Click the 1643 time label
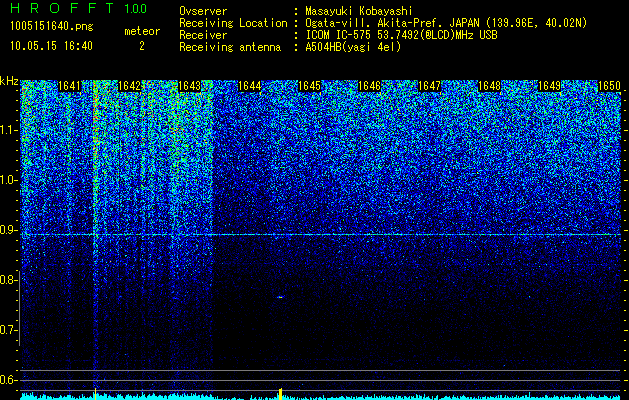629x400 pixels. pos(189,86)
